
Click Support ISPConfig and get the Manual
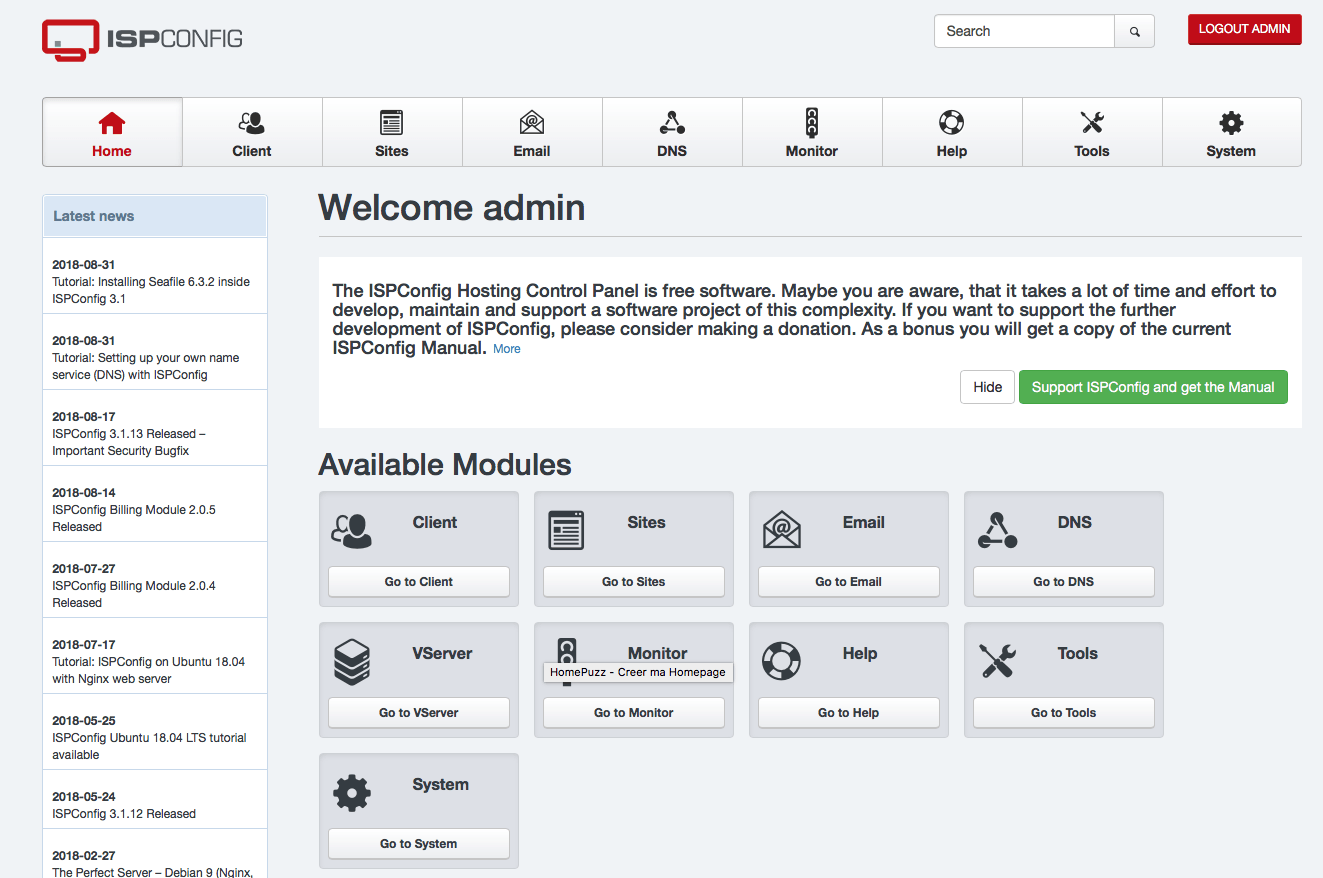(1153, 387)
